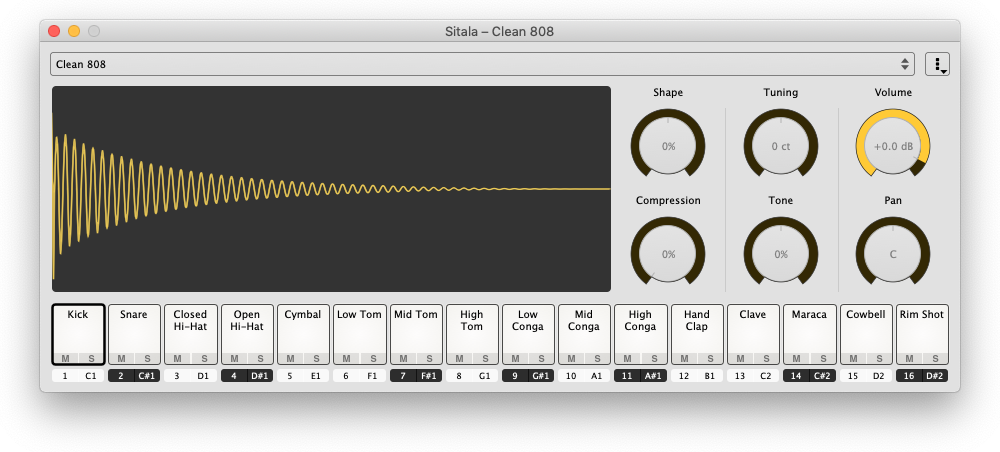The image size is (1000, 452).
Task: Trigger the Snare pad
Action: point(134,332)
